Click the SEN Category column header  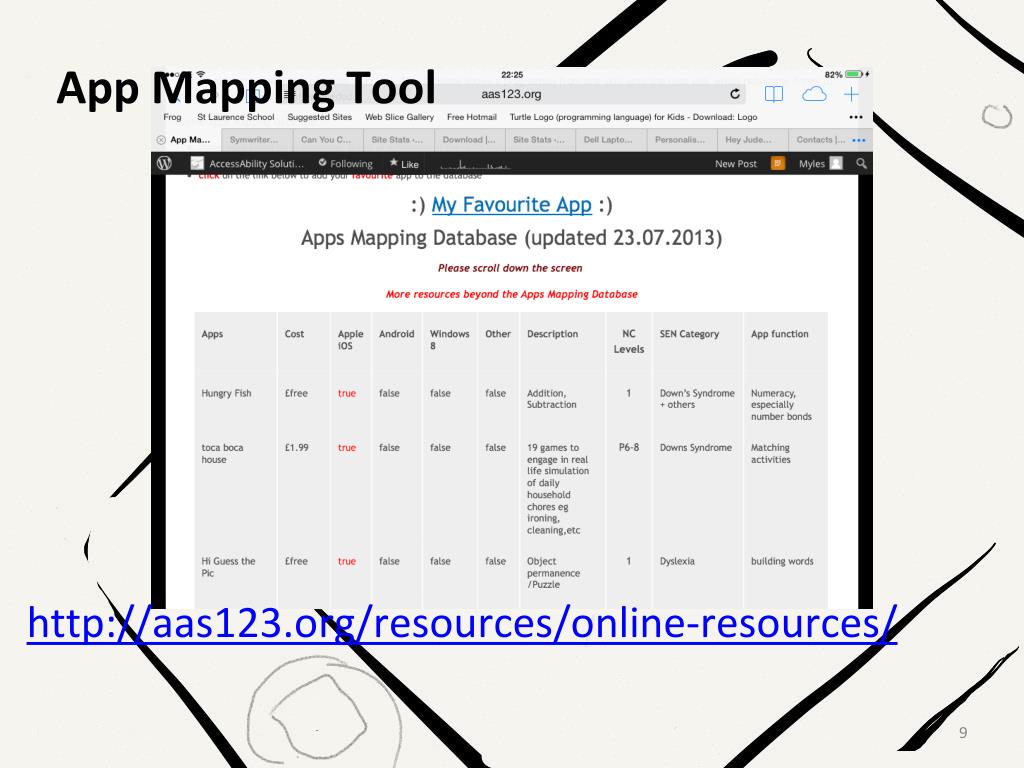689,334
